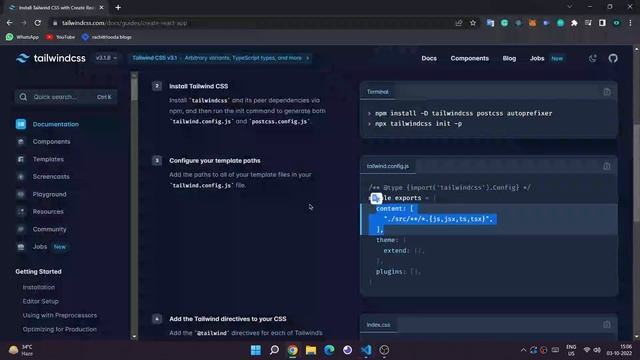Reload the page
The image size is (640, 360).
38,23
